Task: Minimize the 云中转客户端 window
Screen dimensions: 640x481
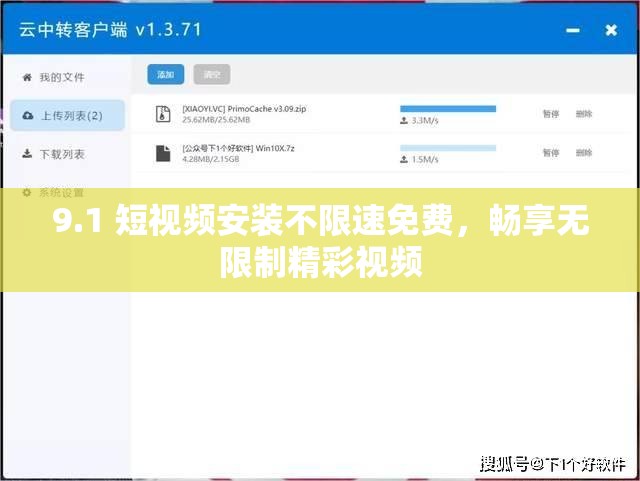Action: click(573, 30)
